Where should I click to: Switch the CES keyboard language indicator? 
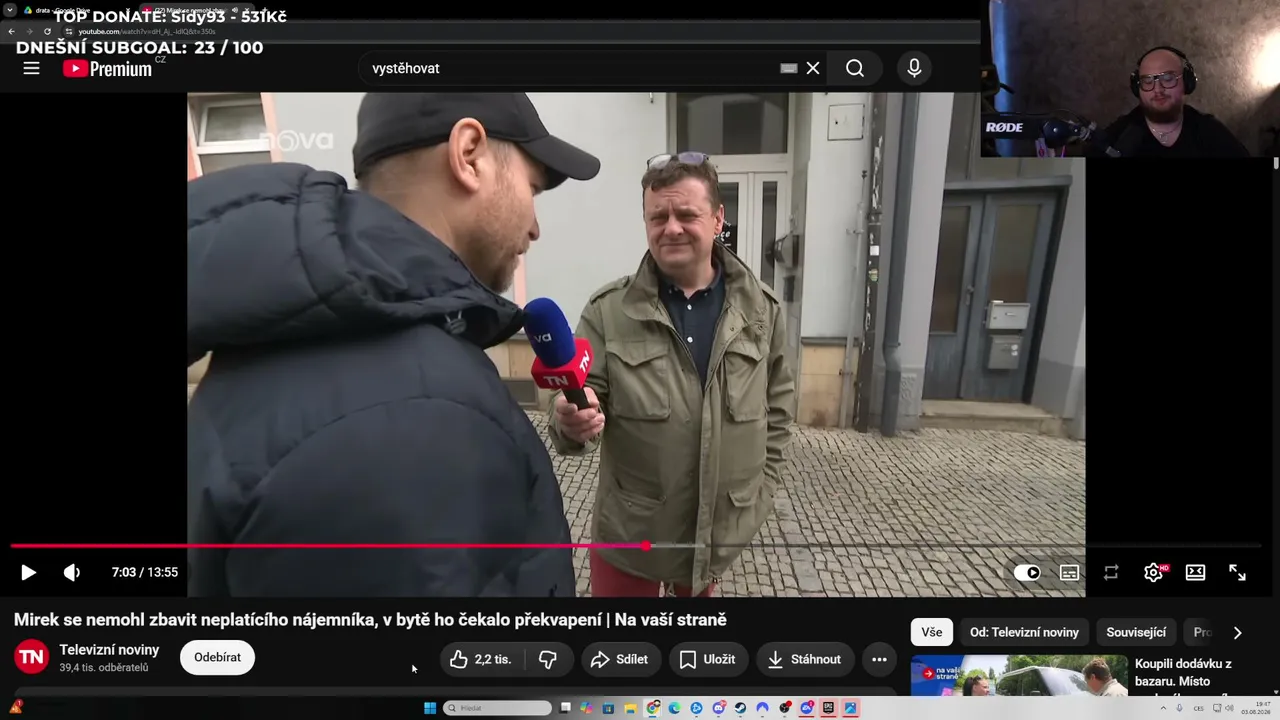(1198, 708)
